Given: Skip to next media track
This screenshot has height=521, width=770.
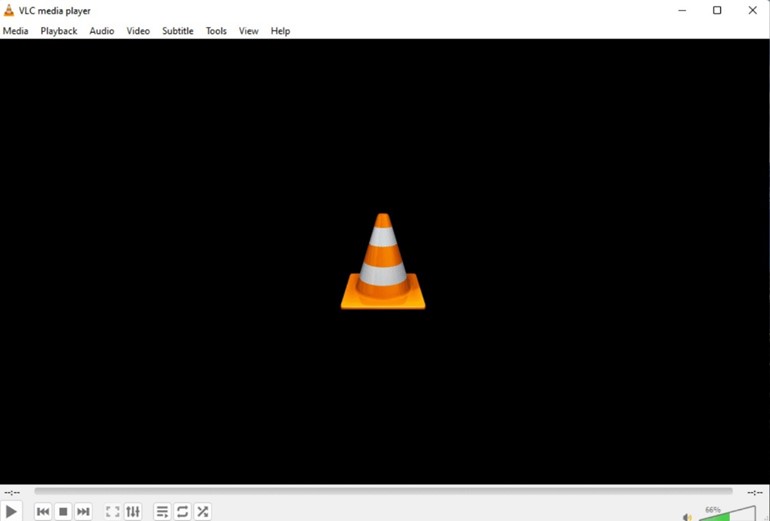Looking at the screenshot, I should point(83,512).
